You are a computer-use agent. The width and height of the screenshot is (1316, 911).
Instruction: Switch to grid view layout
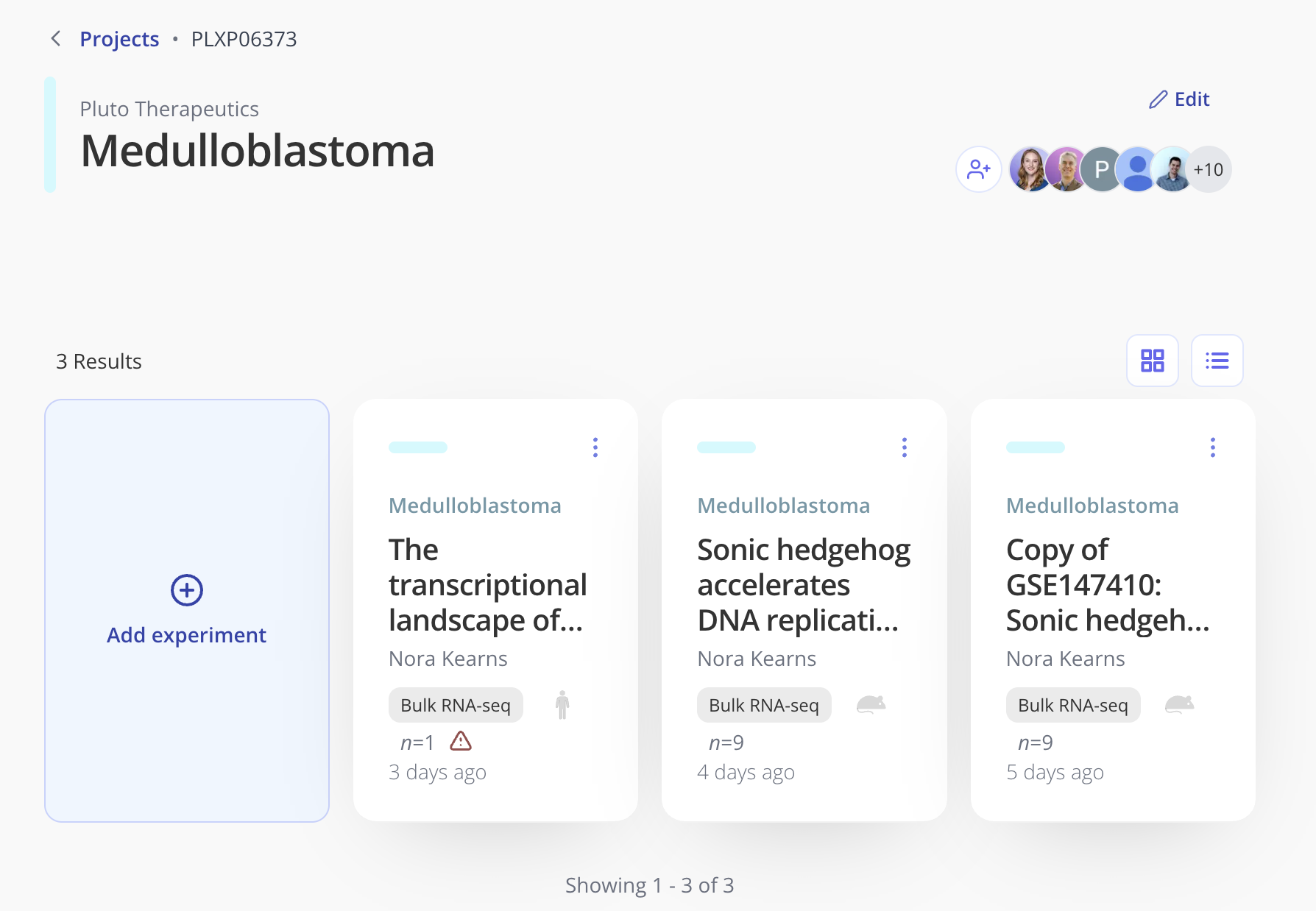coord(1152,361)
